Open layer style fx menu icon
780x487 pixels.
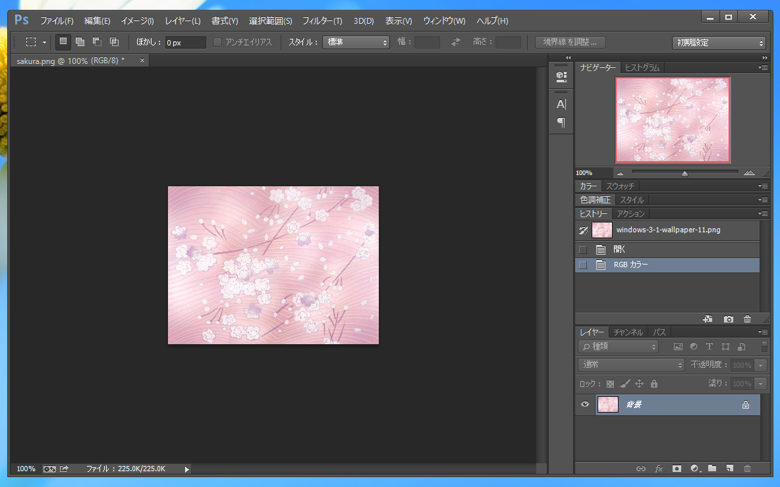pos(659,468)
